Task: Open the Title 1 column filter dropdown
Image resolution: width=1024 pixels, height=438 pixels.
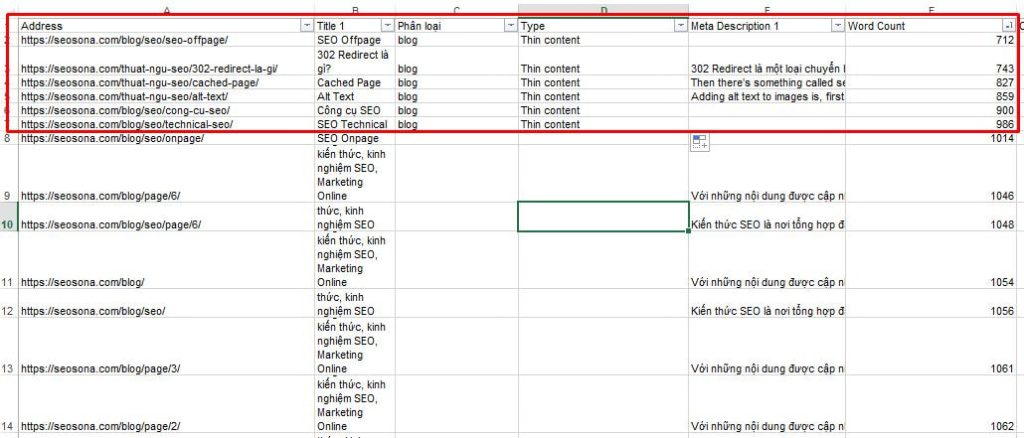Action: tap(387, 26)
